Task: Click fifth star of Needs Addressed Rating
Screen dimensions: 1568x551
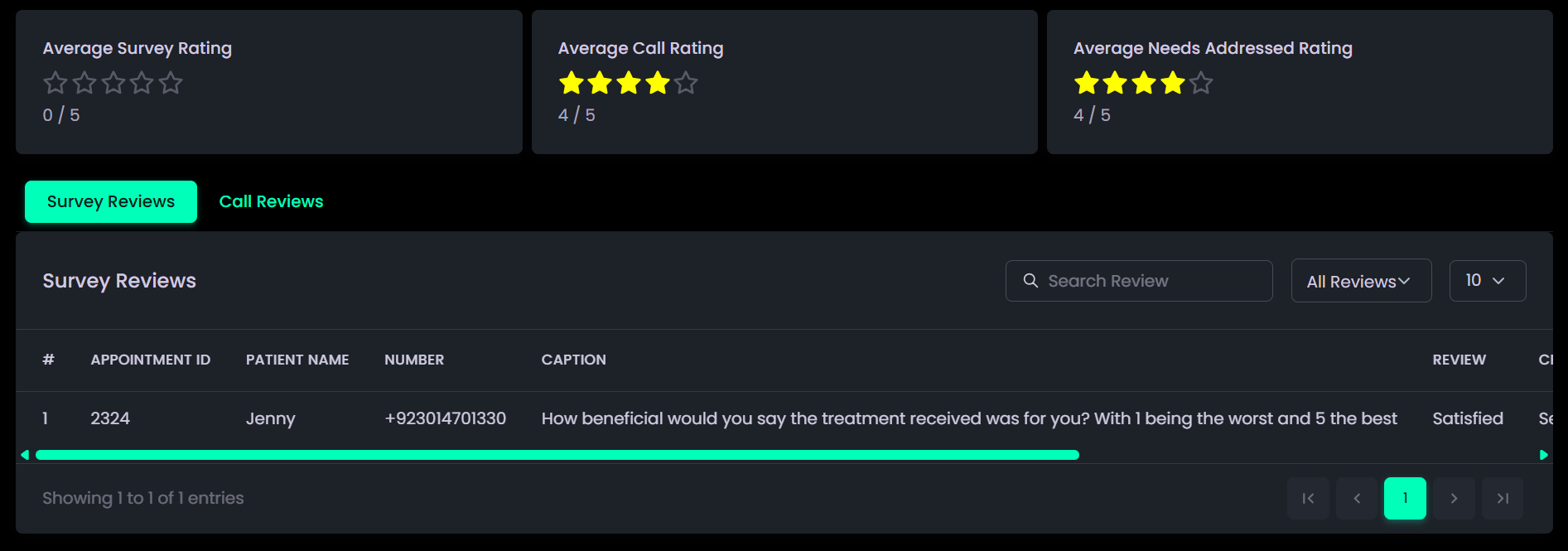Action: [1201, 83]
